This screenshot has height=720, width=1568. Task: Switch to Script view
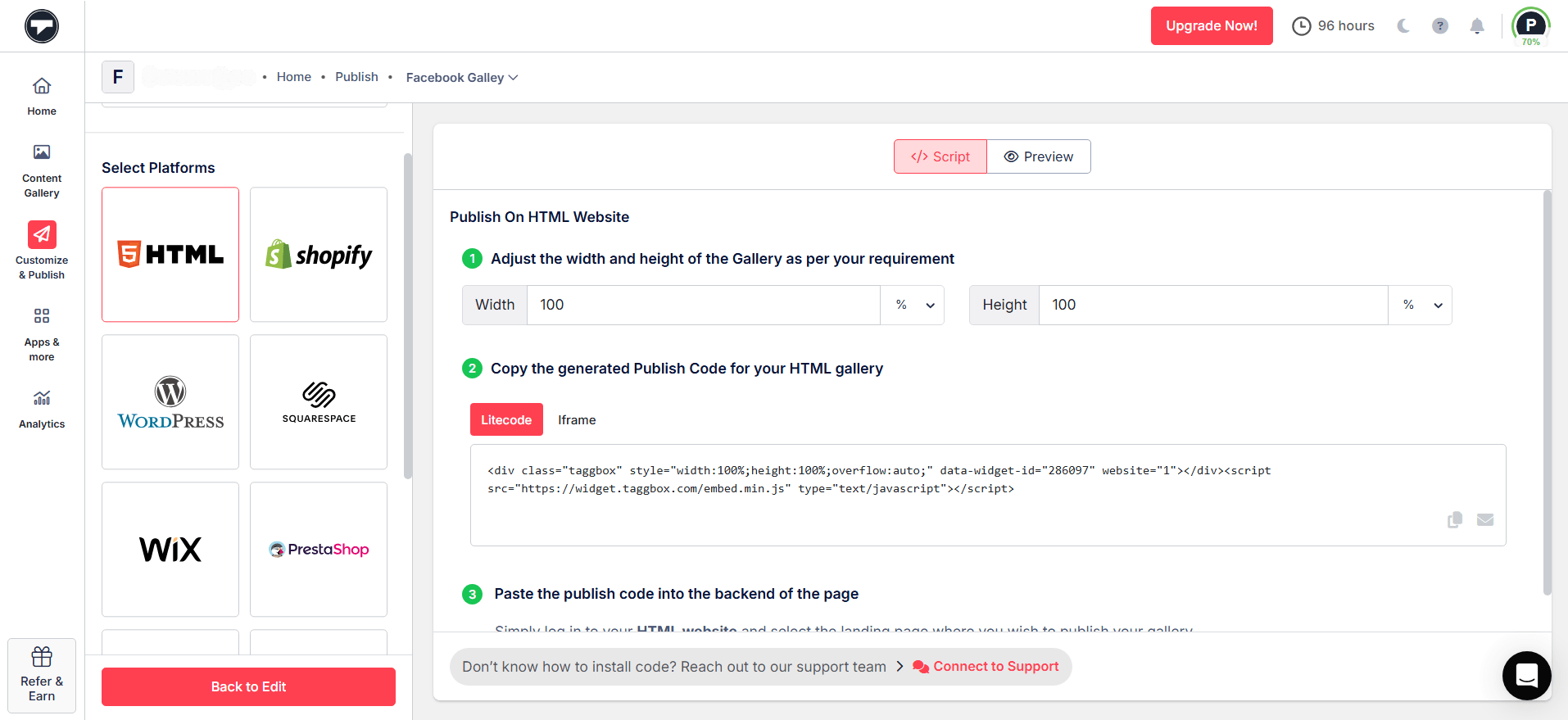pyautogui.click(x=940, y=156)
